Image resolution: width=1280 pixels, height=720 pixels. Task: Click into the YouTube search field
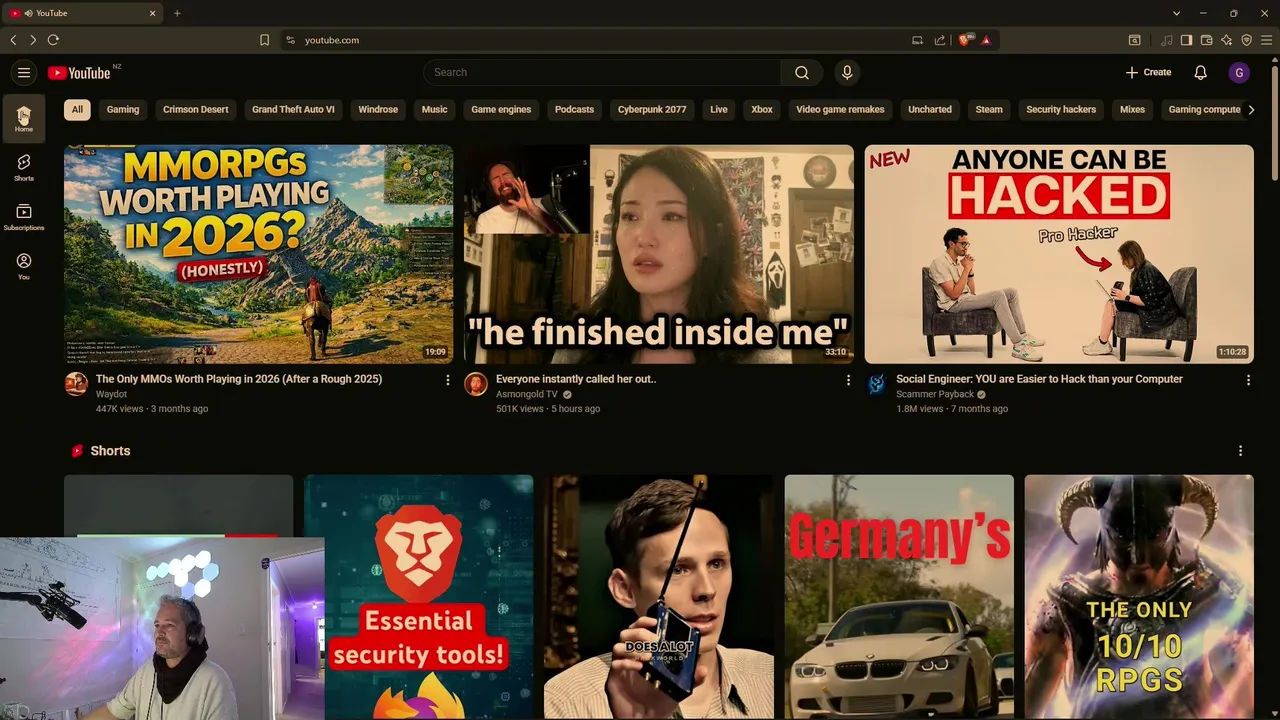coord(602,72)
